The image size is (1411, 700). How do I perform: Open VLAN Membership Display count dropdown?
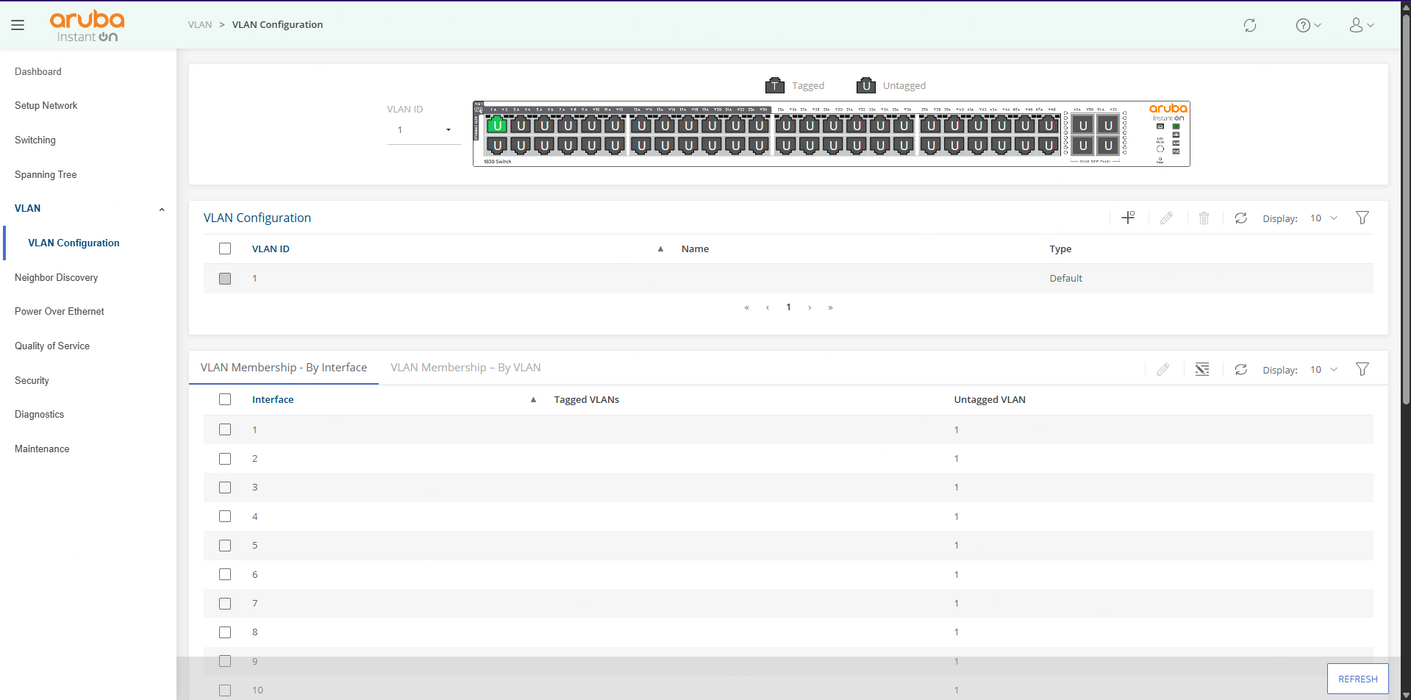click(1324, 369)
